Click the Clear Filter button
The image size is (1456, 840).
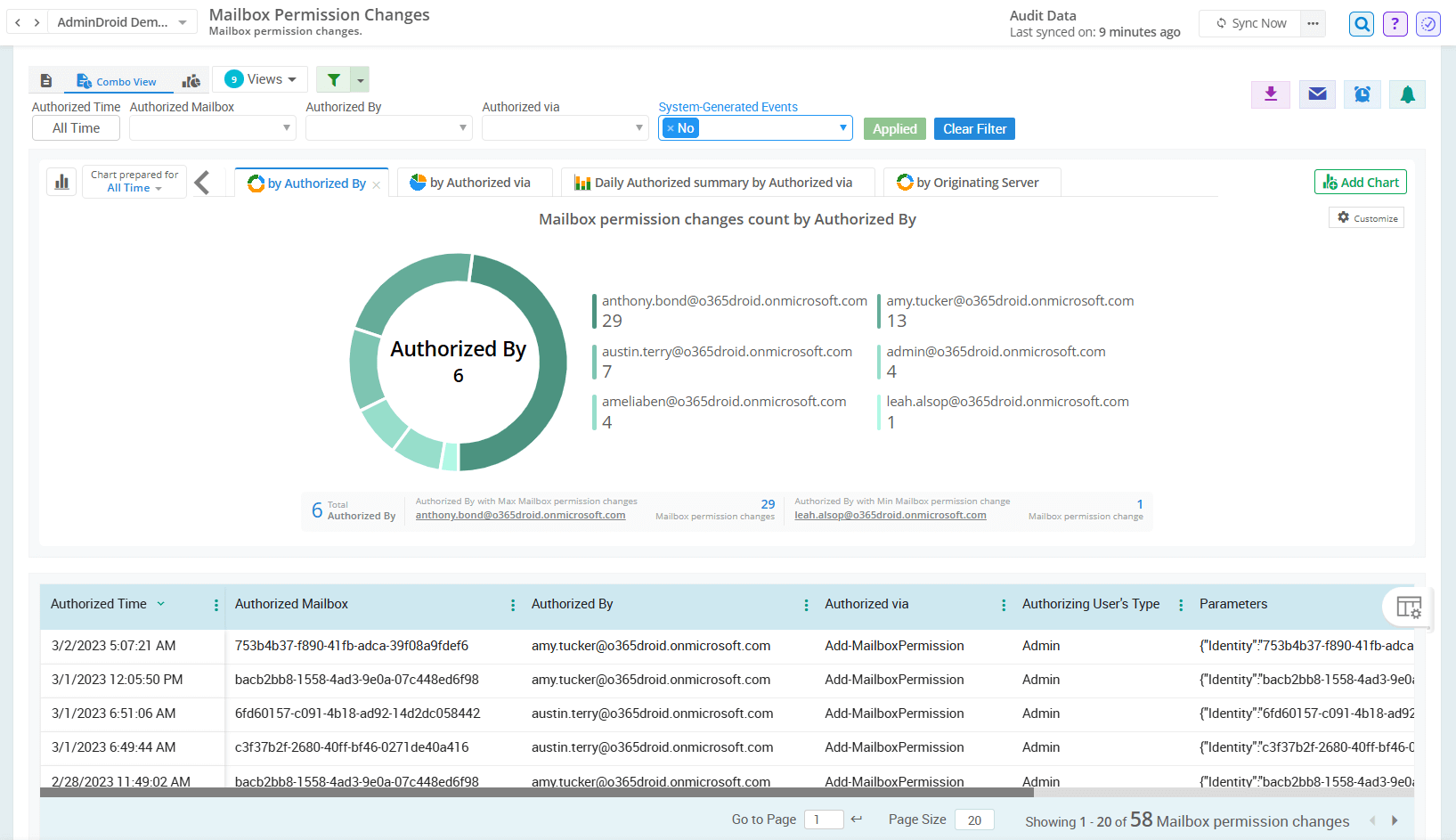coord(974,129)
